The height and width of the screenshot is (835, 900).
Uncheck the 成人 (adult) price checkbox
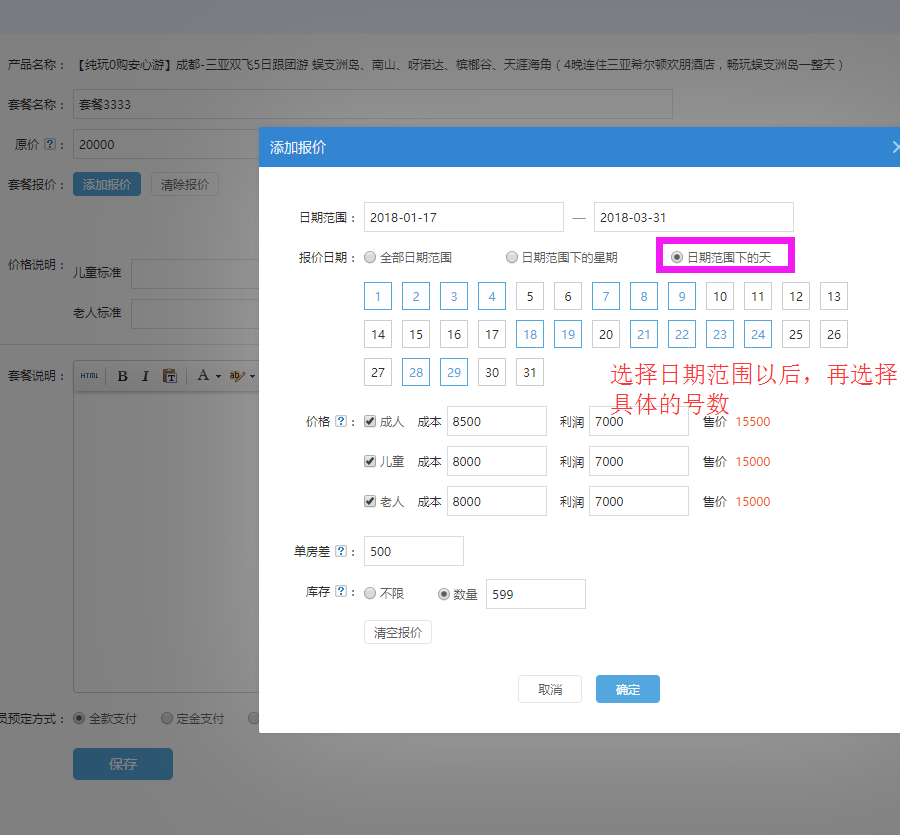(369, 421)
